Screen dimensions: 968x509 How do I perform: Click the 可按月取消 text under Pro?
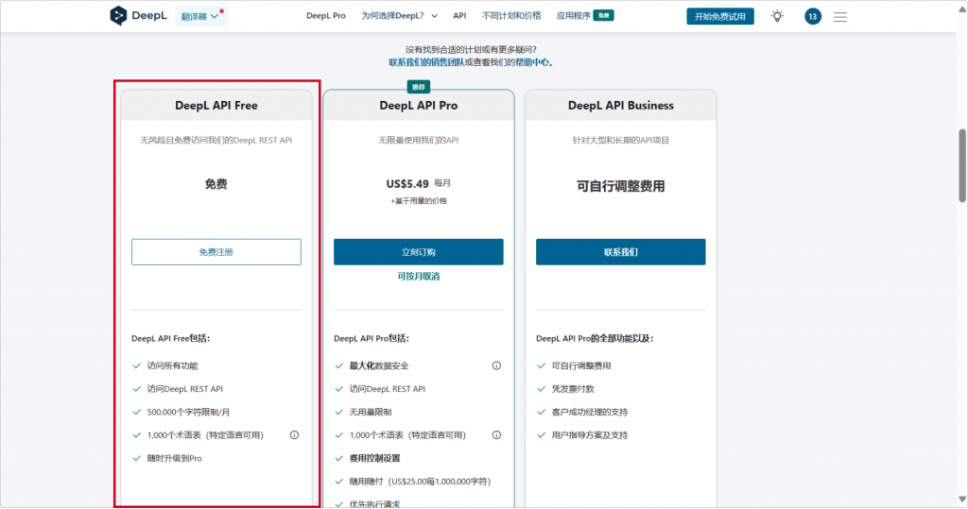[419, 276]
